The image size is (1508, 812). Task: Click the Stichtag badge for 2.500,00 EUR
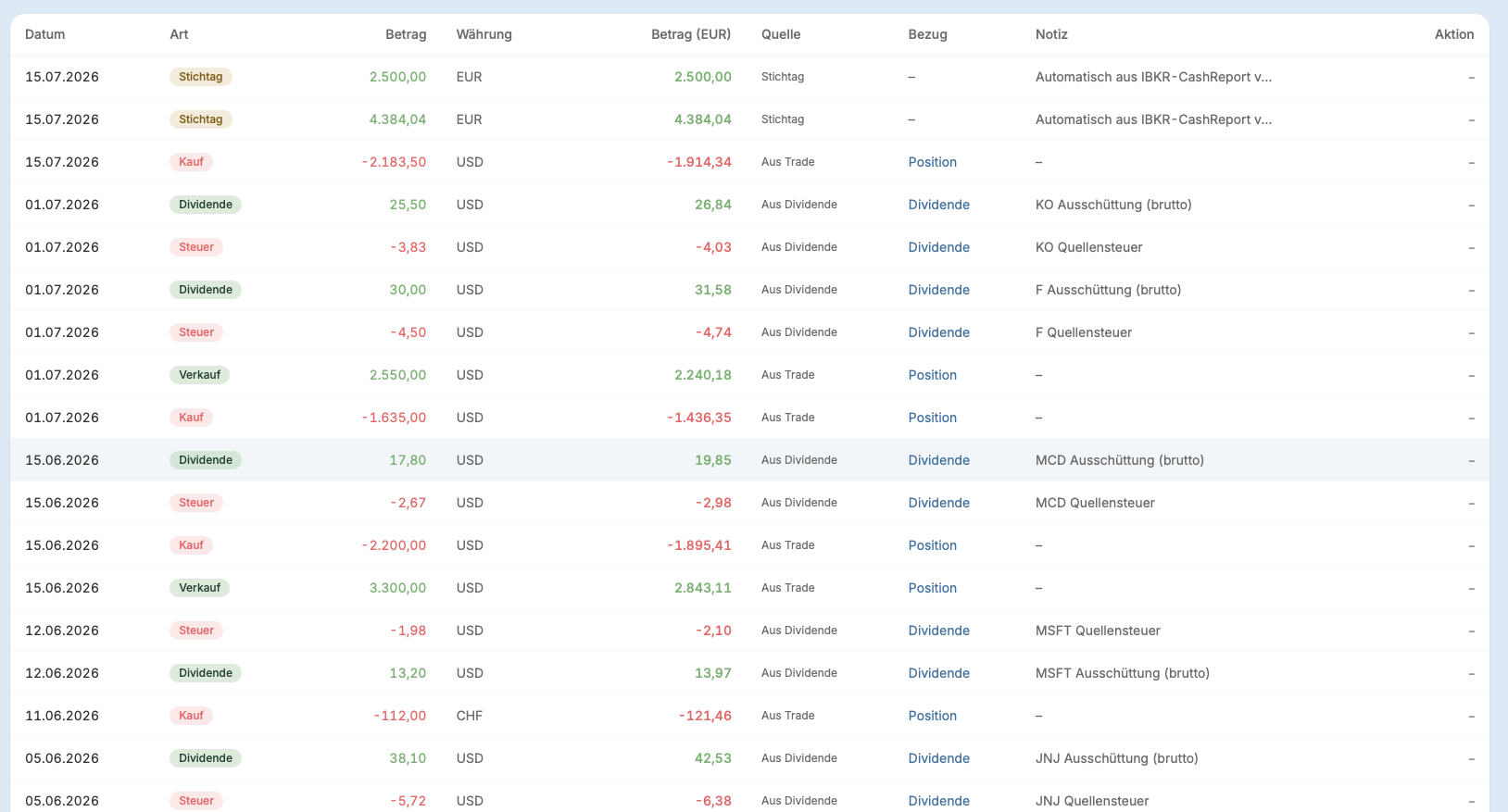200,77
